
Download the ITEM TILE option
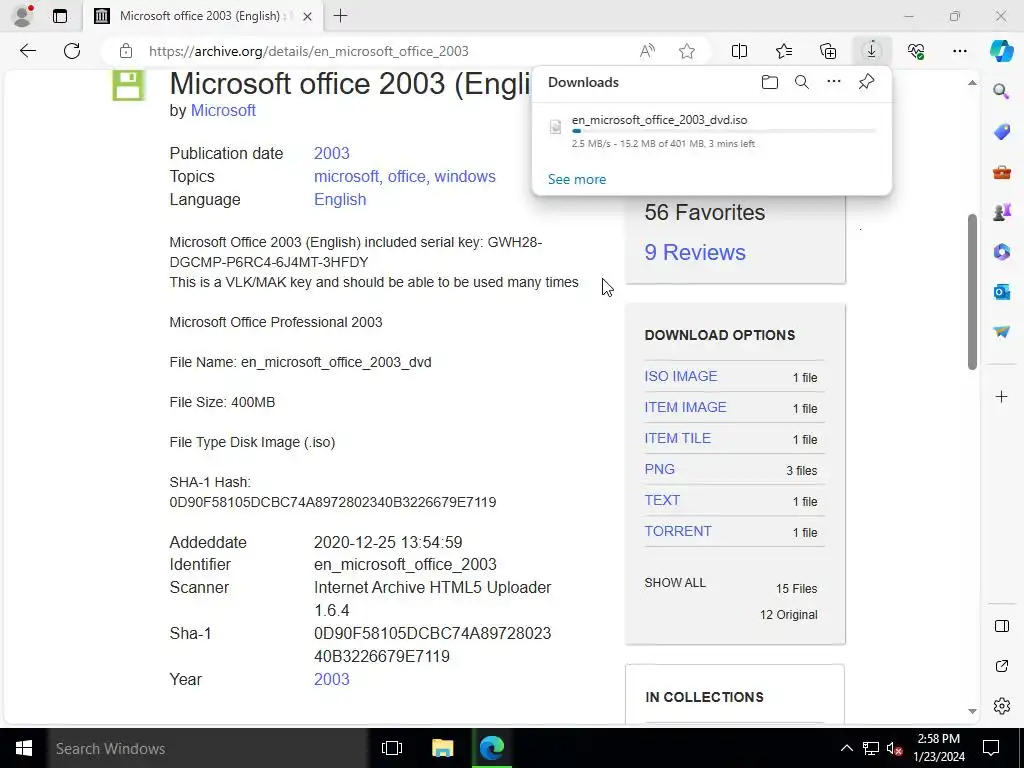click(677, 438)
